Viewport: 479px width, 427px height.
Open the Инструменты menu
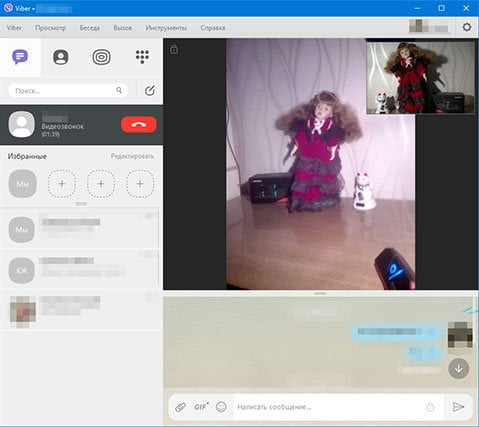tap(166, 28)
